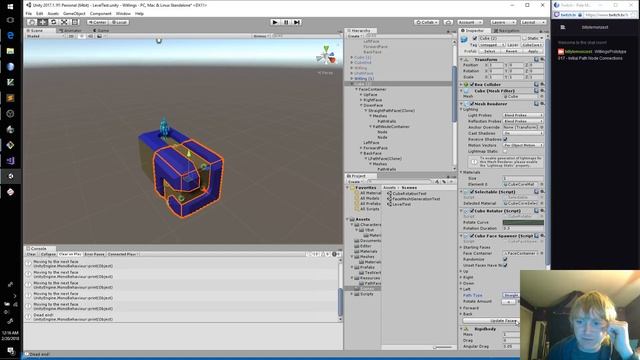Toggle scene audio button

pyautogui.click(x=90, y=36)
